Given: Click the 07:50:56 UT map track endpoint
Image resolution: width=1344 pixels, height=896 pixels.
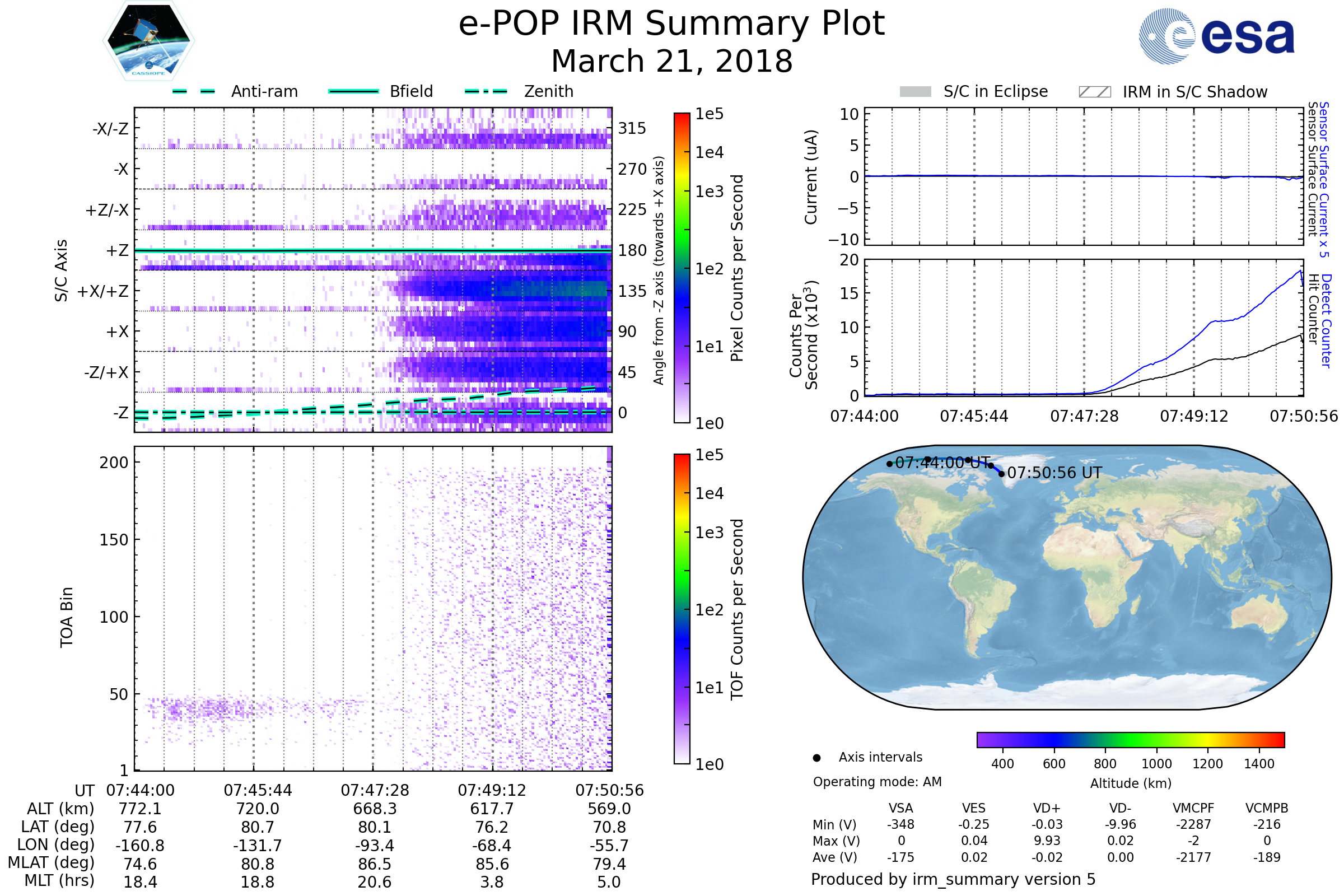Looking at the screenshot, I should click(1001, 474).
